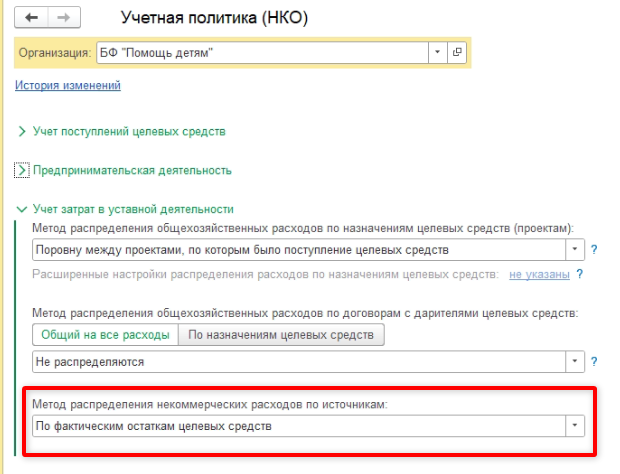This screenshot has width=620, height=474.
Task: Open dropdown arrow of 'Не распределяются' field
Action: tap(575, 361)
